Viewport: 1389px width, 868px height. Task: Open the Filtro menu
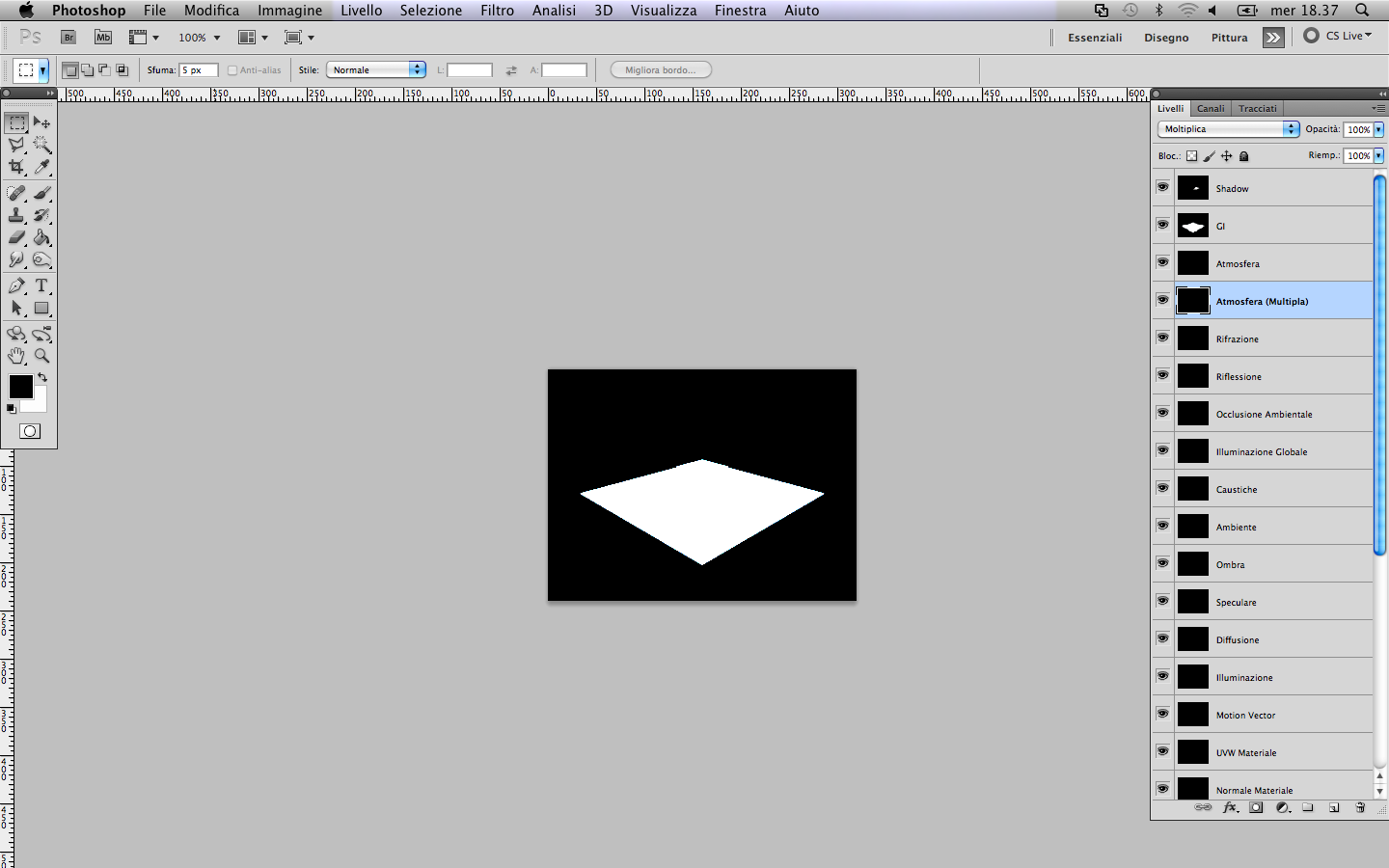[497, 11]
